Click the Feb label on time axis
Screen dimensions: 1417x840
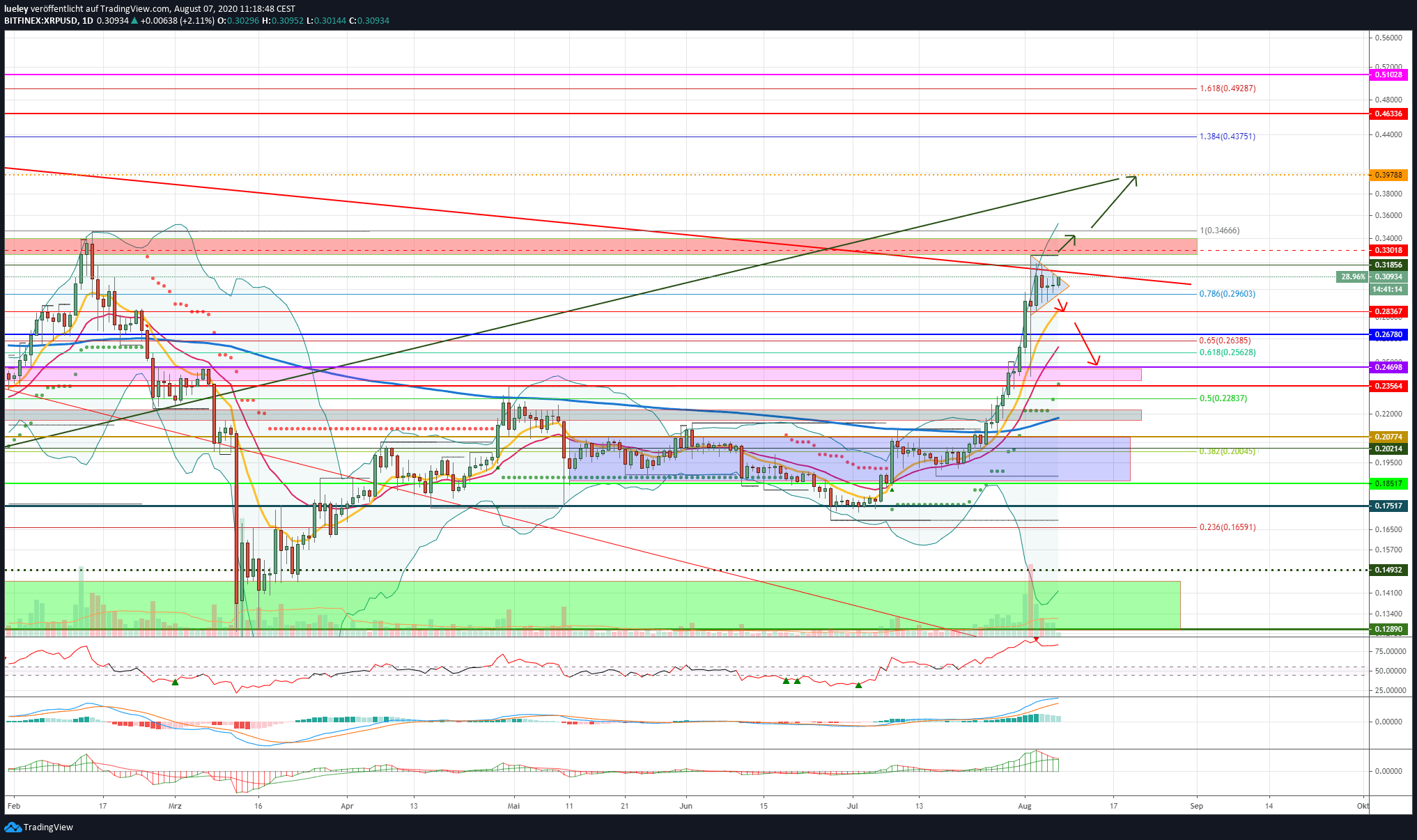coord(13,806)
